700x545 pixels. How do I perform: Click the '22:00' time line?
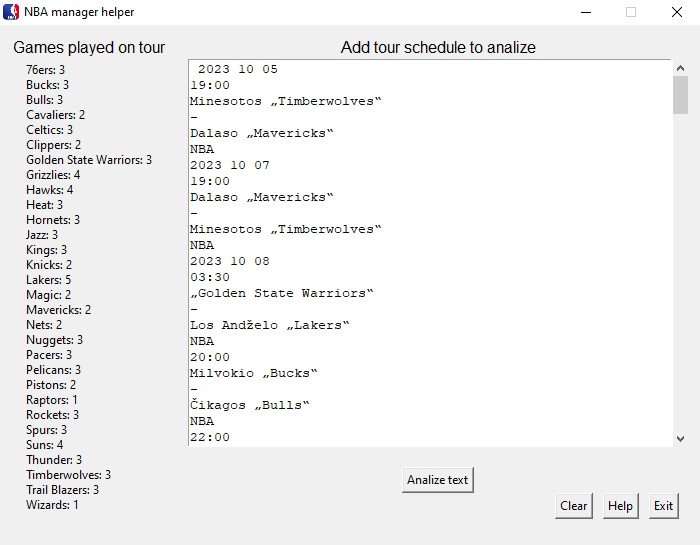210,437
